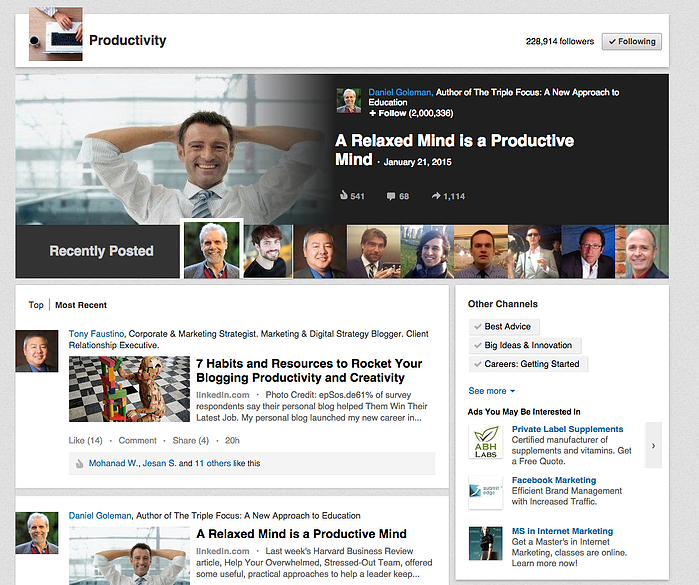Open Tony Faustino's avatar beside his post
This screenshot has width=699, height=585.
click(37, 351)
